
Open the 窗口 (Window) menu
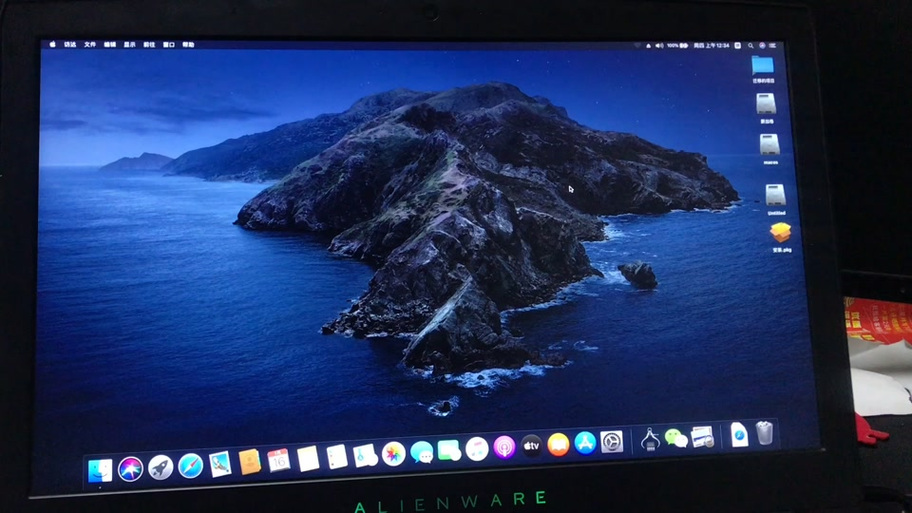169,44
